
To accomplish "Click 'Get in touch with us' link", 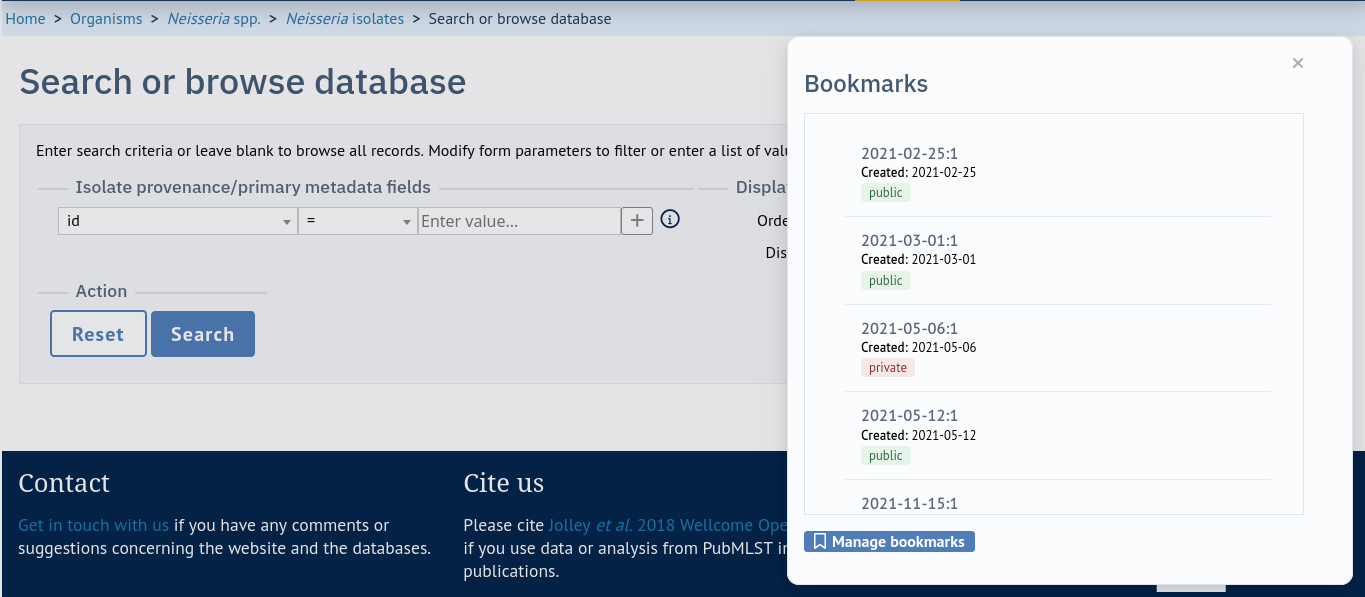I will 94,525.
